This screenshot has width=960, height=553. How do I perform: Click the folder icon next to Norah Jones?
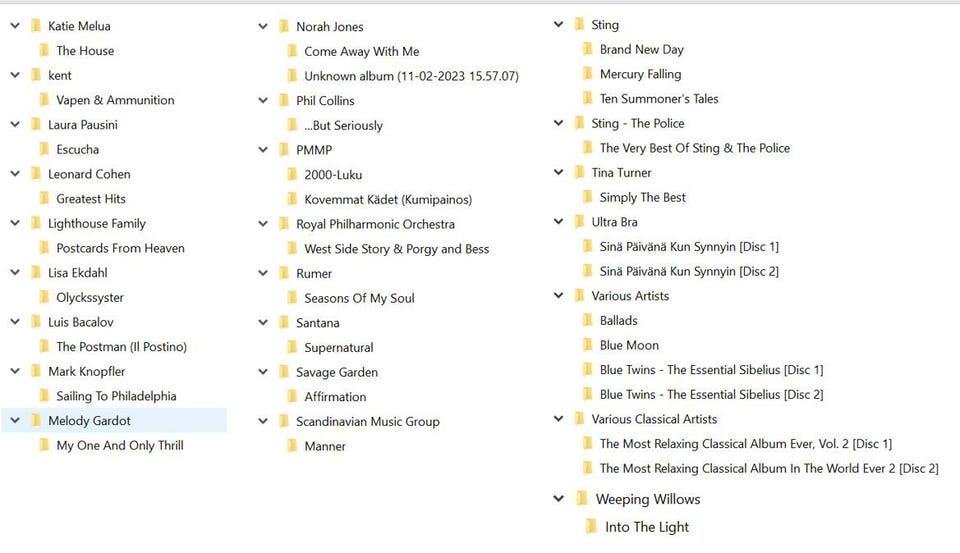284,26
